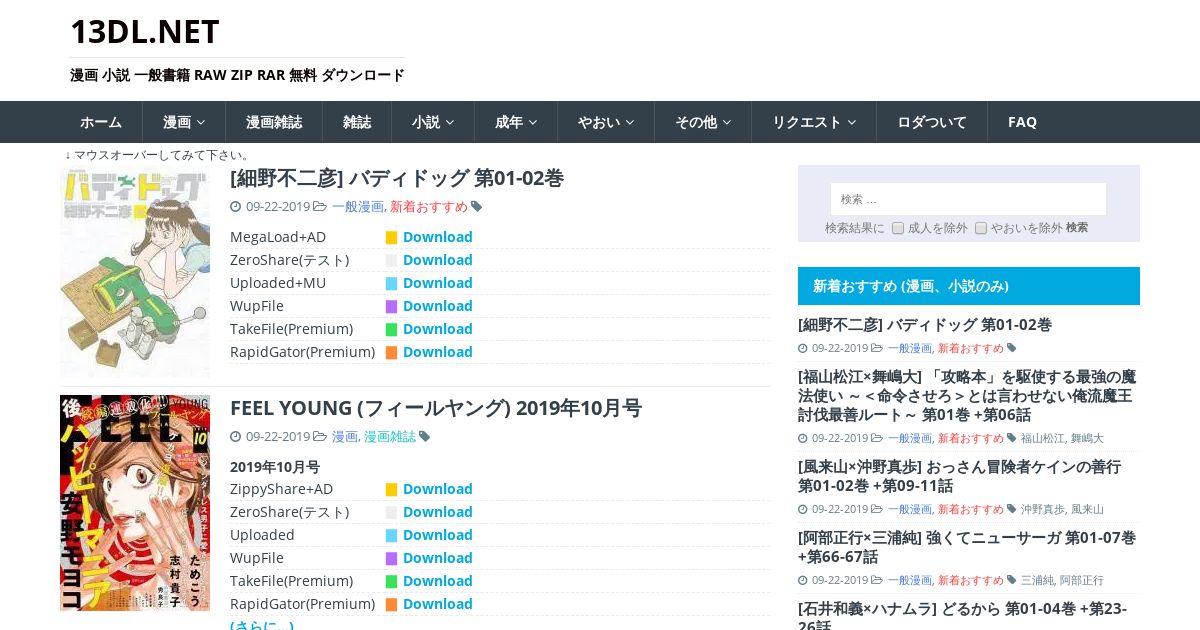Download FEEL YOUNG via ZeroShare(テスト)
1200x630 pixels.
438,512
